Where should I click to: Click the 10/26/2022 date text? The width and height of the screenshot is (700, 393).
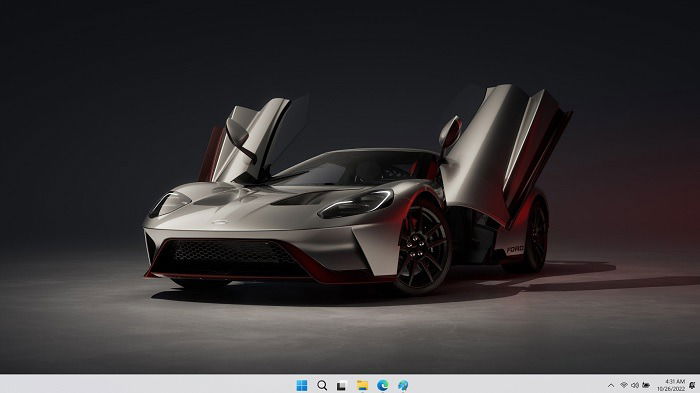point(671,389)
